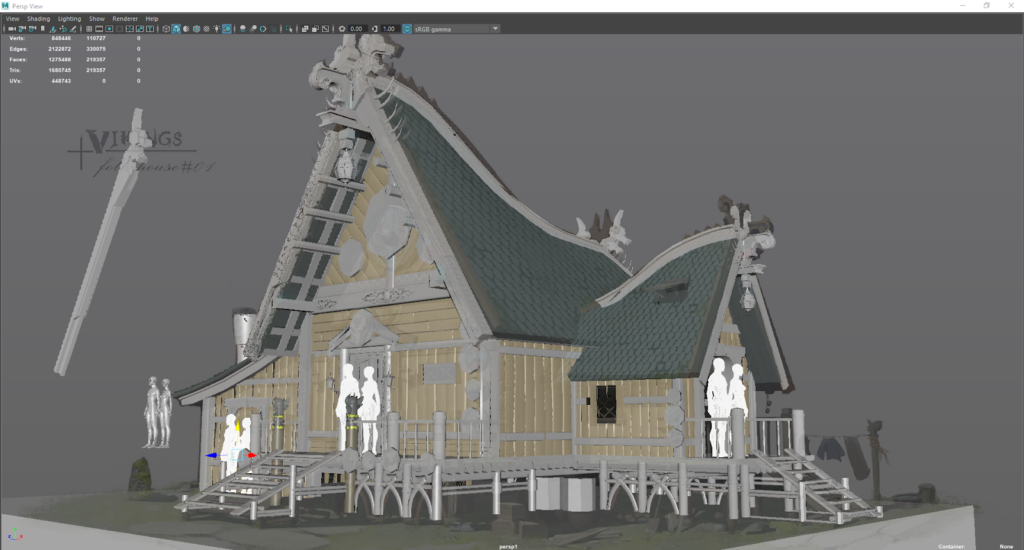This screenshot has height=550, width=1024.
Task: Click the Help menu button
Action: (152, 18)
